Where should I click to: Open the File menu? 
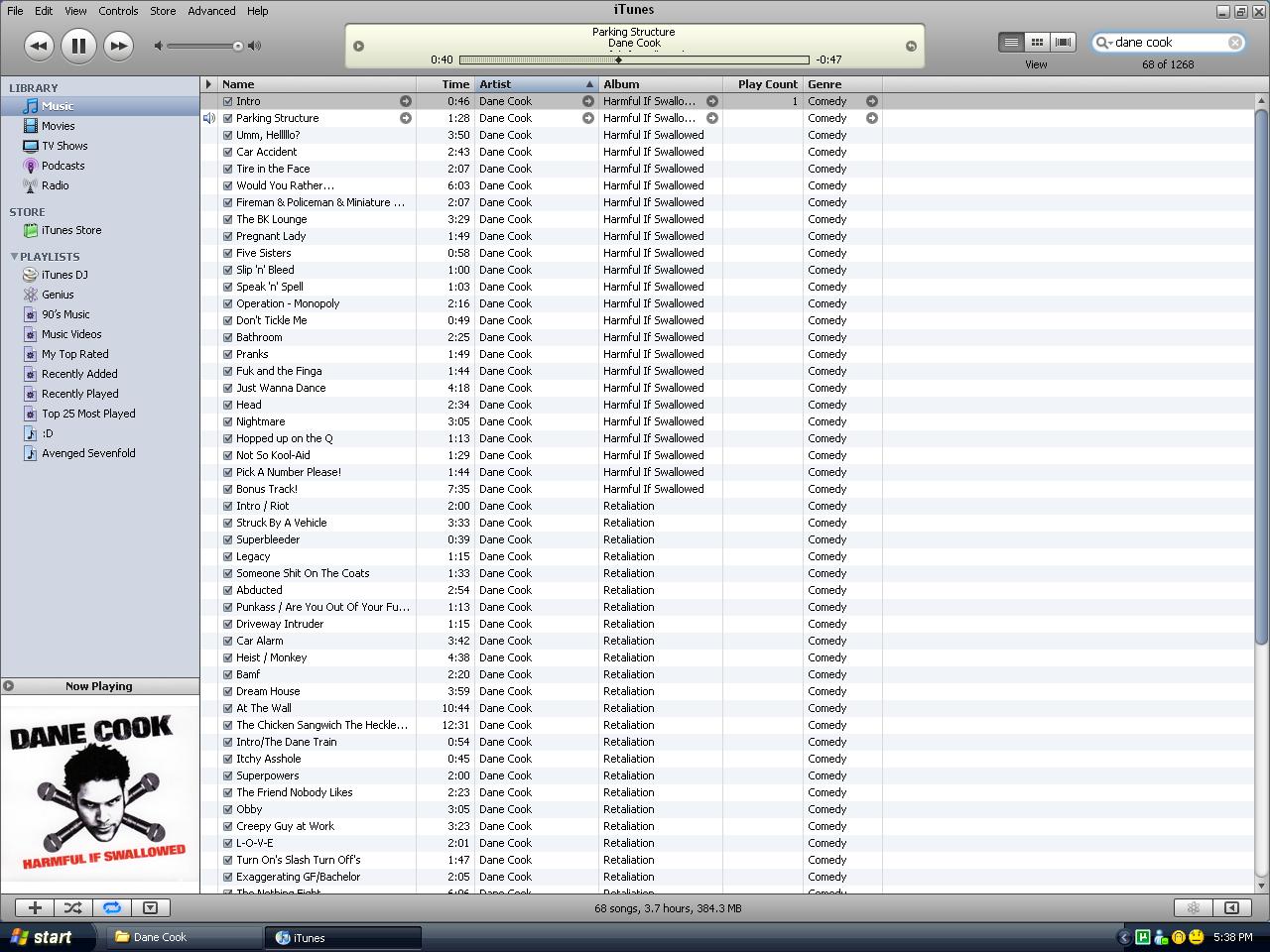tap(16, 11)
